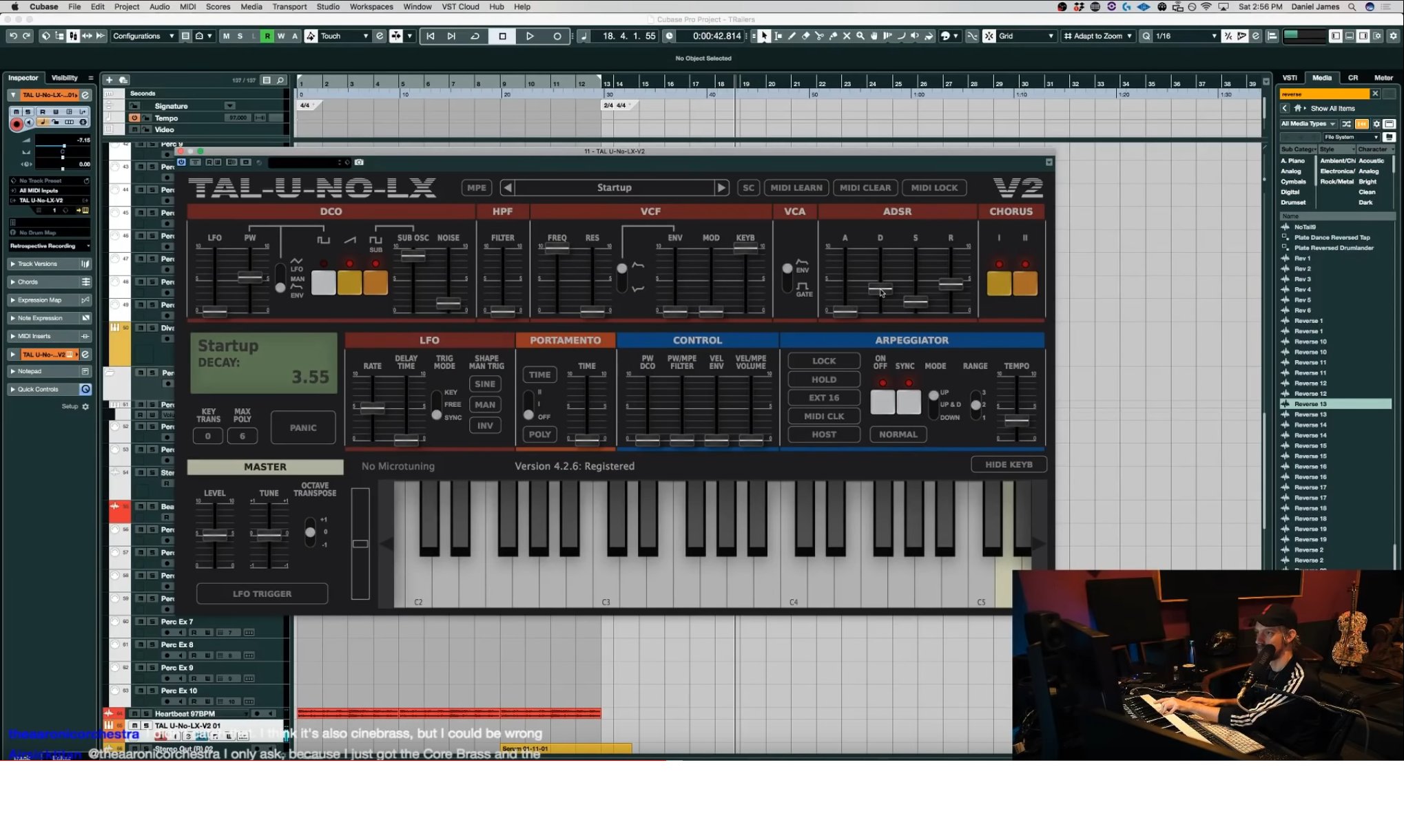Toggle global Solo S button in toolbar
Screen dimensions: 1404x840
pos(240,36)
